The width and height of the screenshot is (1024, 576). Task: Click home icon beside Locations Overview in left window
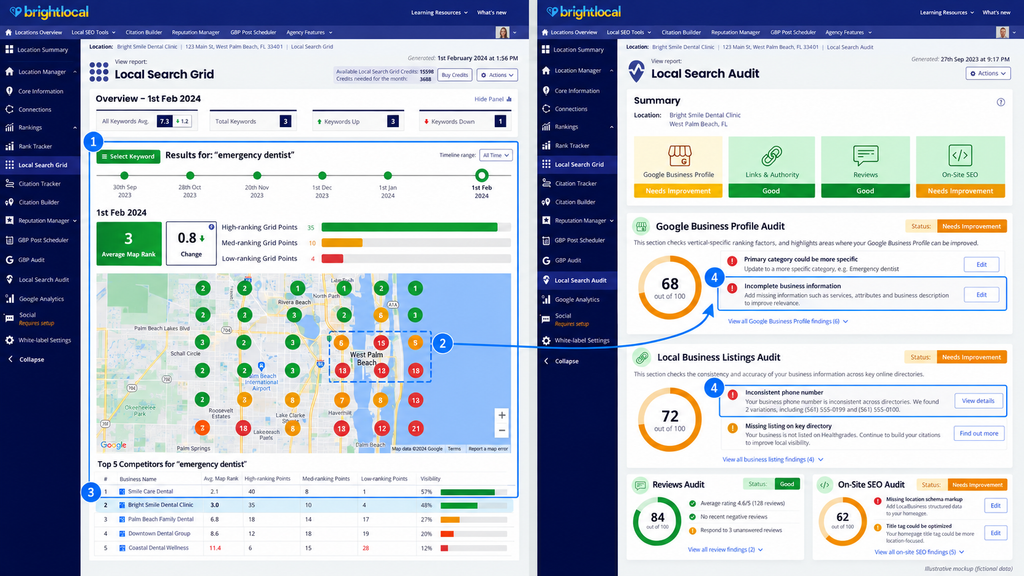[x=8, y=32]
